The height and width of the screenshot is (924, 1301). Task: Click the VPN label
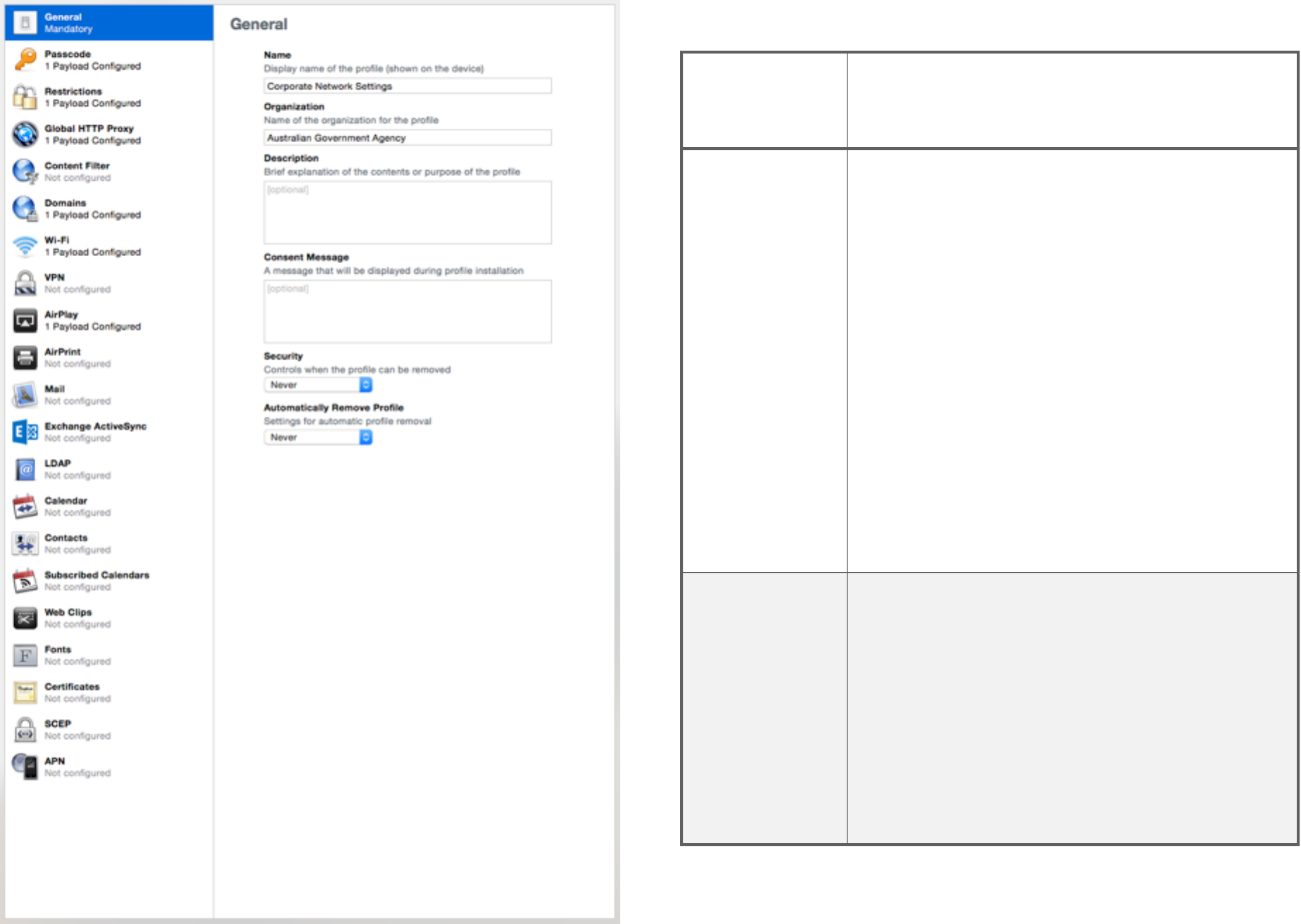[x=54, y=277]
